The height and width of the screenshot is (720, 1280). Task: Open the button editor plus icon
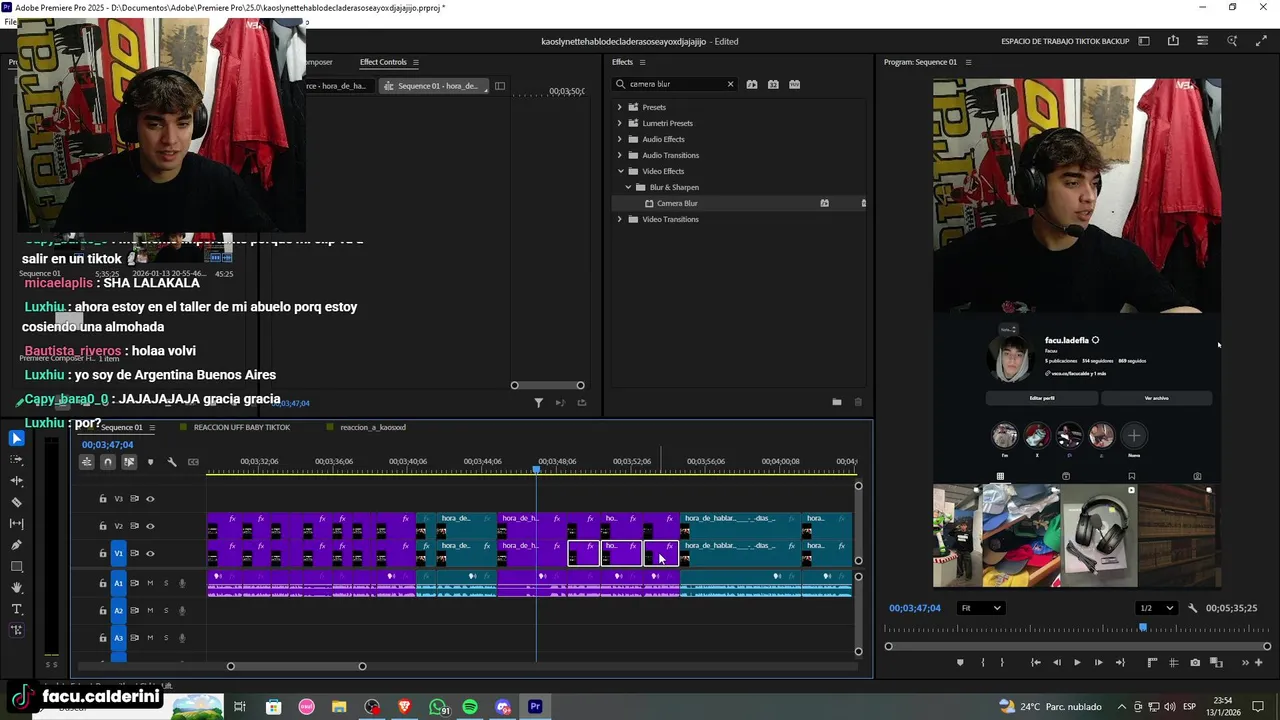(x=1259, y=662)
